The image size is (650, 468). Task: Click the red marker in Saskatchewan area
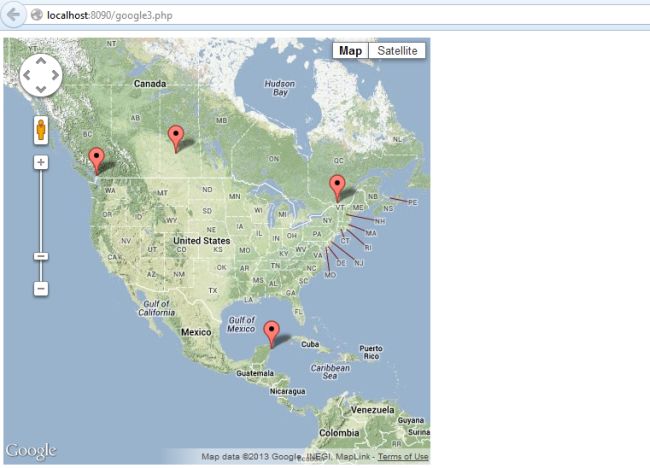(x=176, y=139)
